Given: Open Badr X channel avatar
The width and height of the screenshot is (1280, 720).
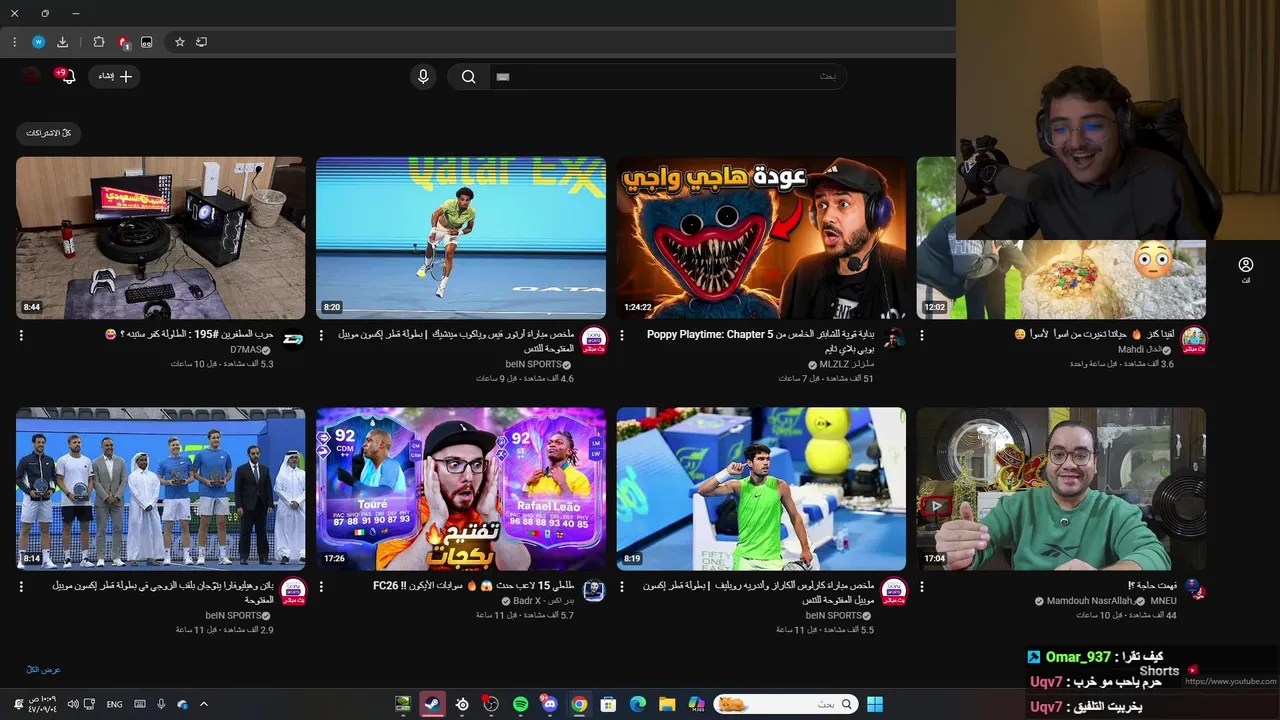Looking at the screenshot, I should coord(594,591).
